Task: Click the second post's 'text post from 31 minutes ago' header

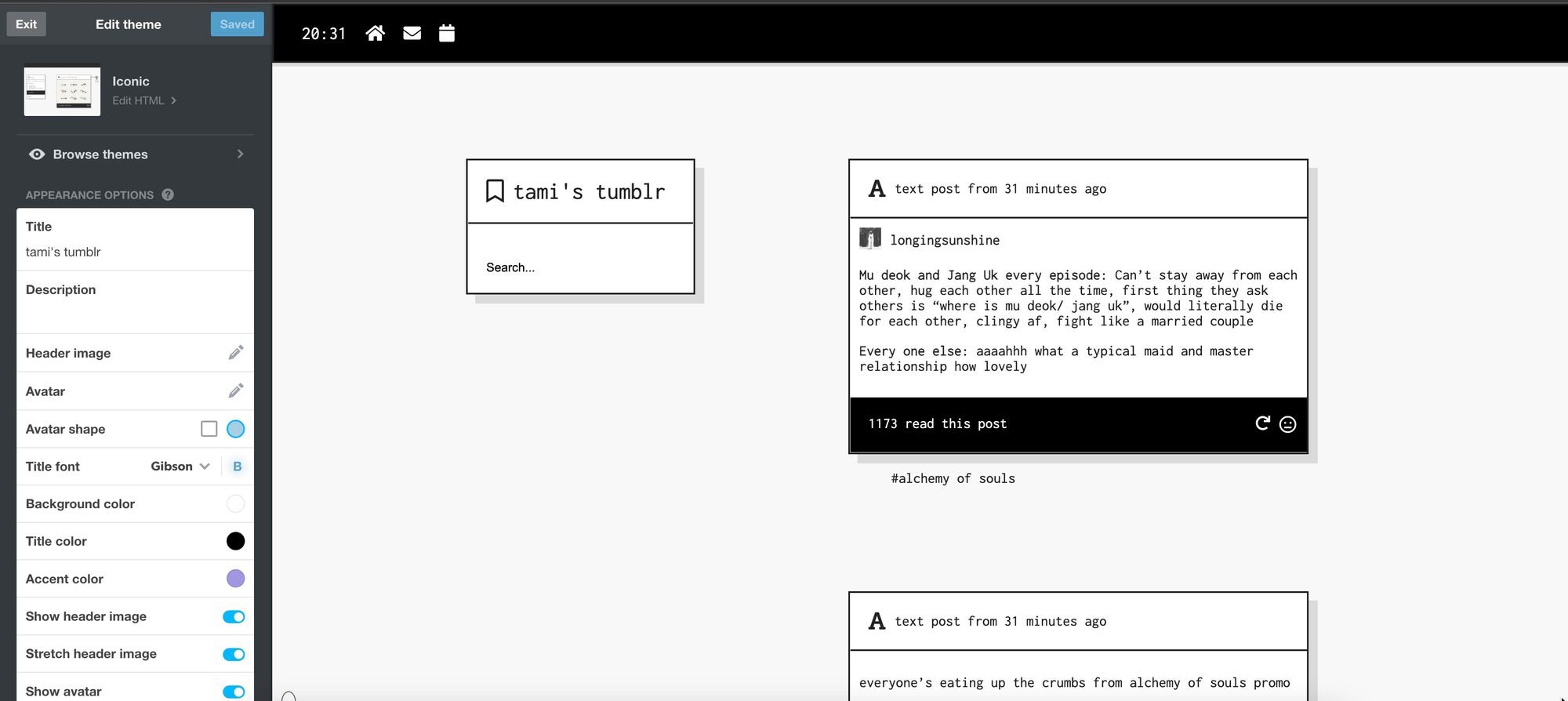Action: [x=1000, y=621]
